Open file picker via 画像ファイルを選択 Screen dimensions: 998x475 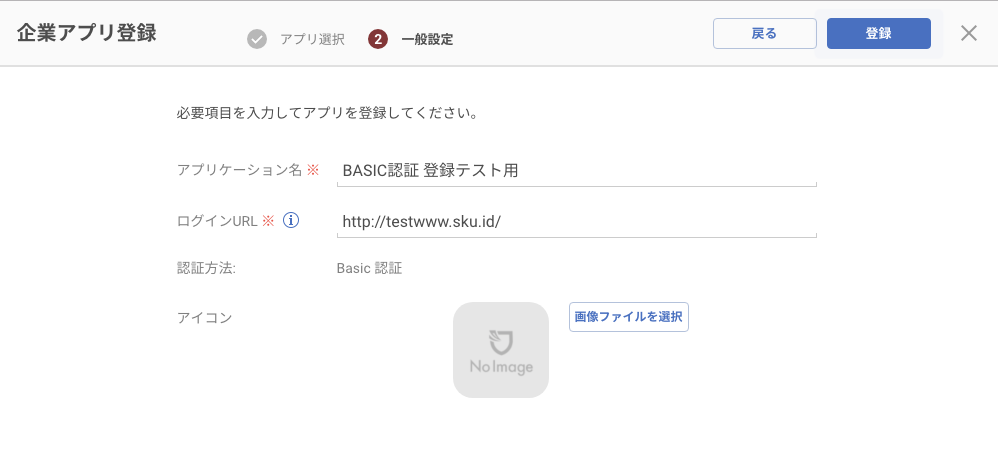tap(629, 317)
